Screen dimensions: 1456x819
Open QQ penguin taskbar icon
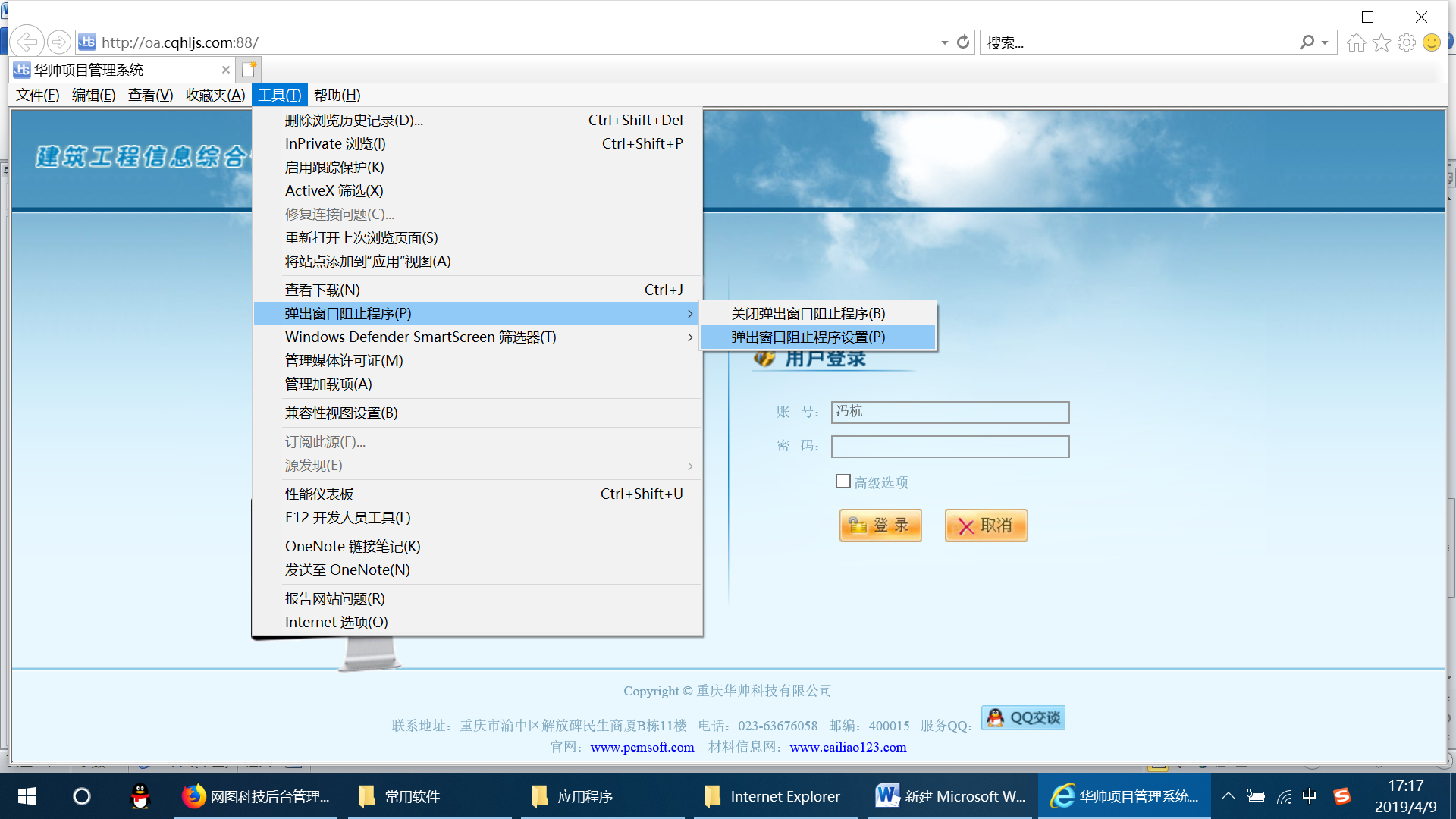pyautogui.click(x=140, y=796)
